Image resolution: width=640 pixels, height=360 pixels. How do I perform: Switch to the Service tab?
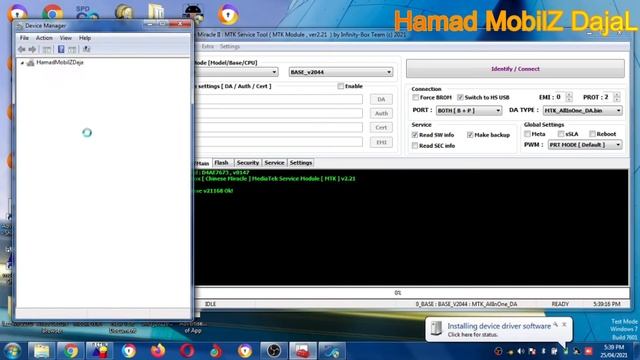point(274,163)
